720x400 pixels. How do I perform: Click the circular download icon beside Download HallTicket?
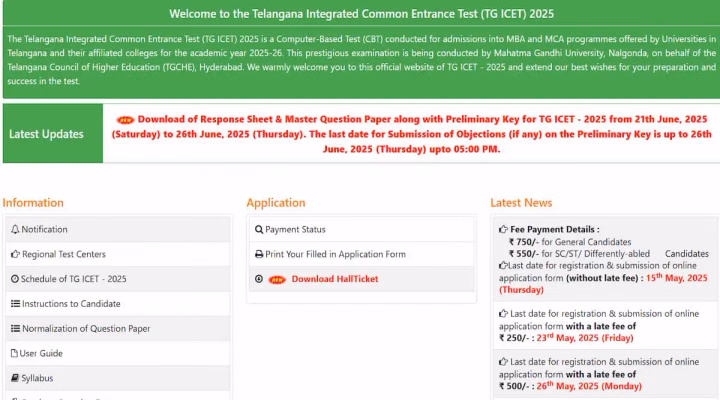pos(259,279)
